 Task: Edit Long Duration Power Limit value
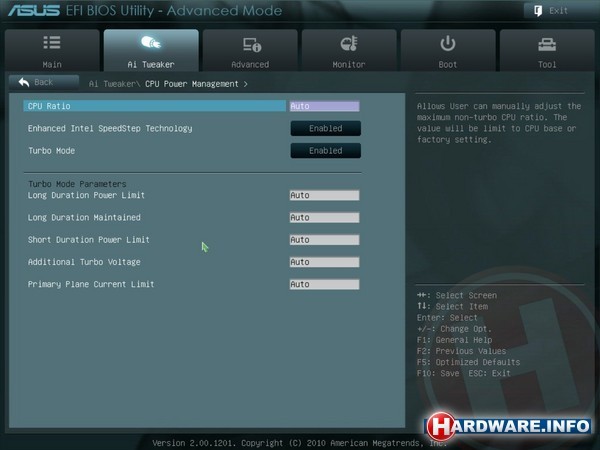324,196
